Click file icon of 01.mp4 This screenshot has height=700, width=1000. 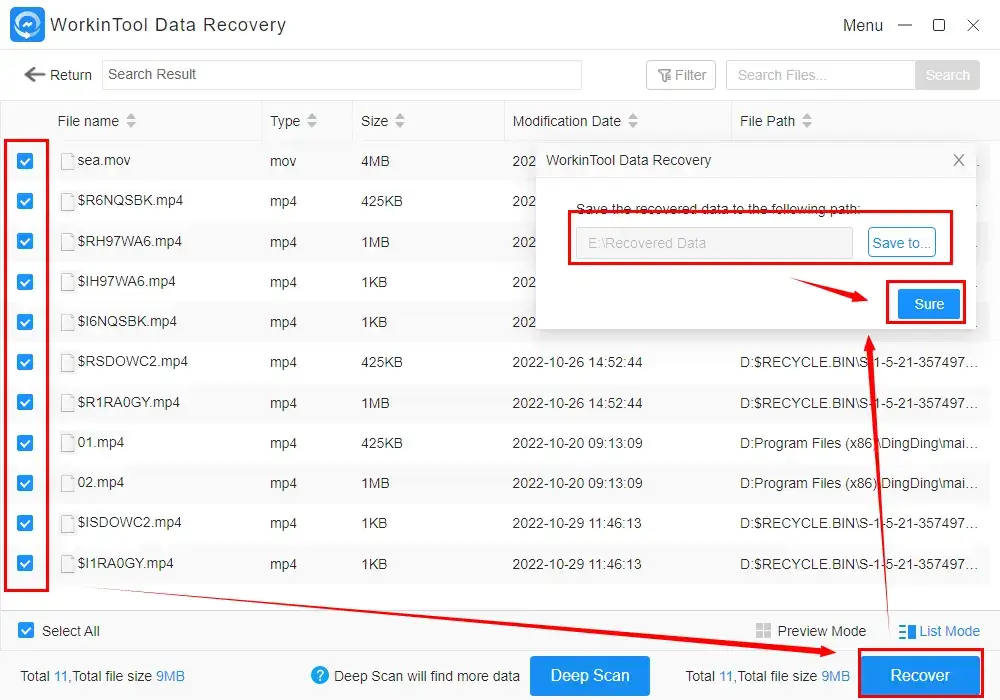point(67,442)
